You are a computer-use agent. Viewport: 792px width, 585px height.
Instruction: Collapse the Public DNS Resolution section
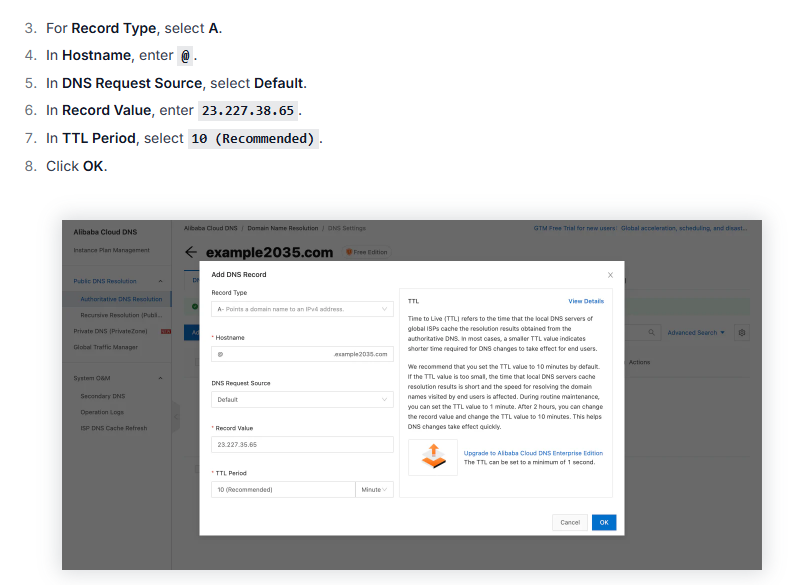[x=160, y=281]
